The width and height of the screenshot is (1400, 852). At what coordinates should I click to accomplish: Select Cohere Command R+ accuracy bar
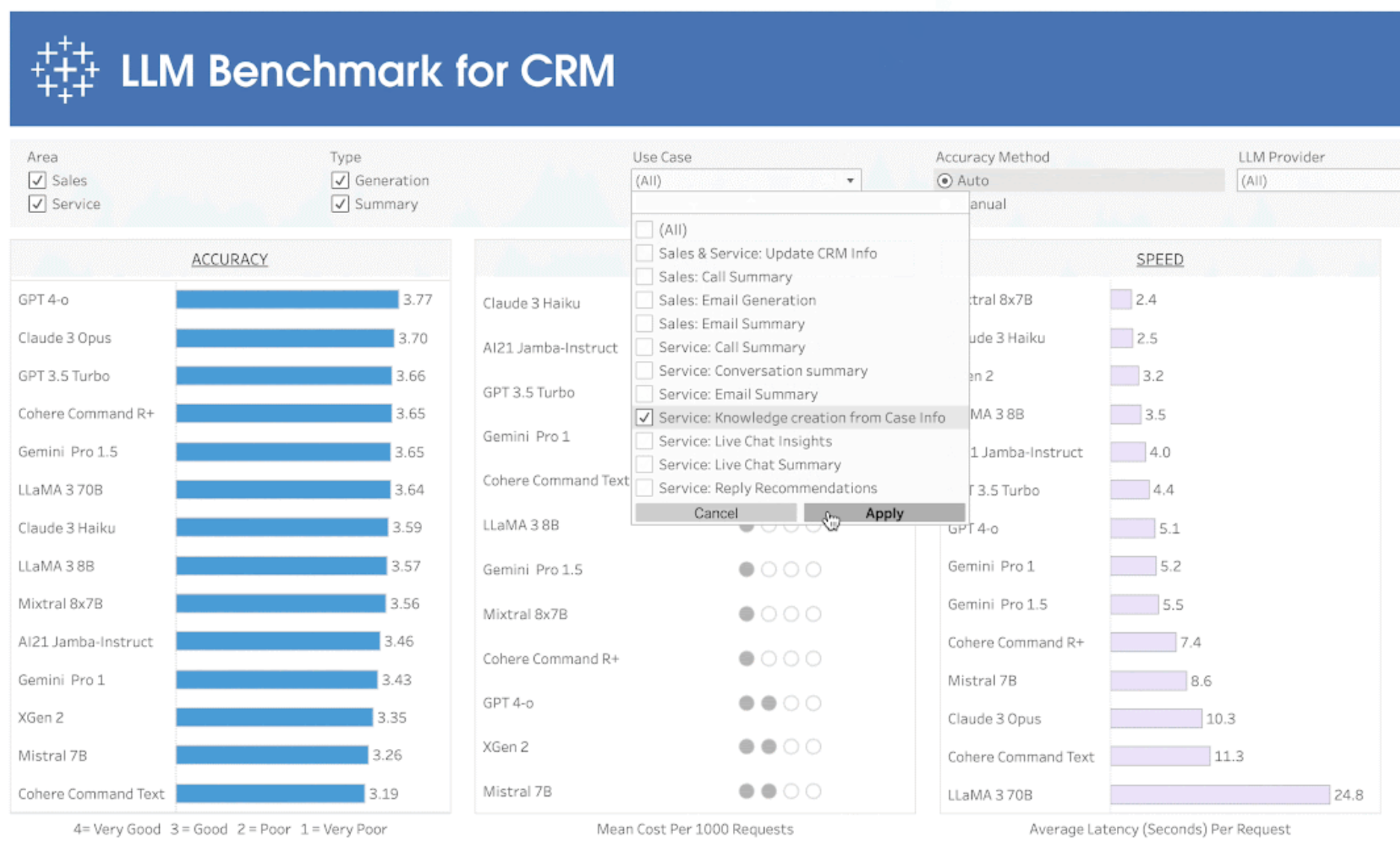(284, 413)
